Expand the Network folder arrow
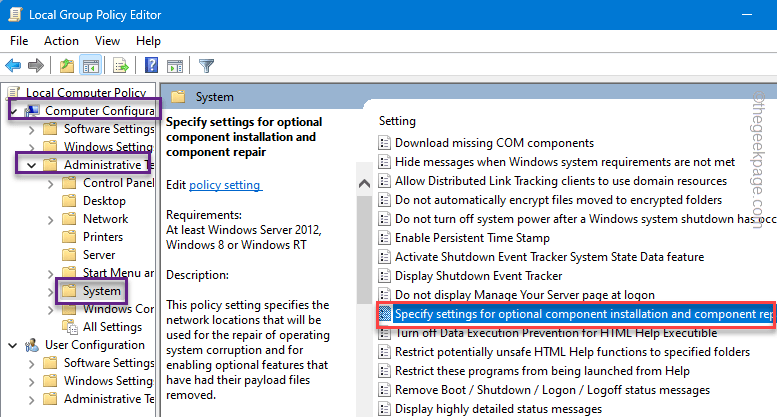Screen dimensions: 777x417 51,219
